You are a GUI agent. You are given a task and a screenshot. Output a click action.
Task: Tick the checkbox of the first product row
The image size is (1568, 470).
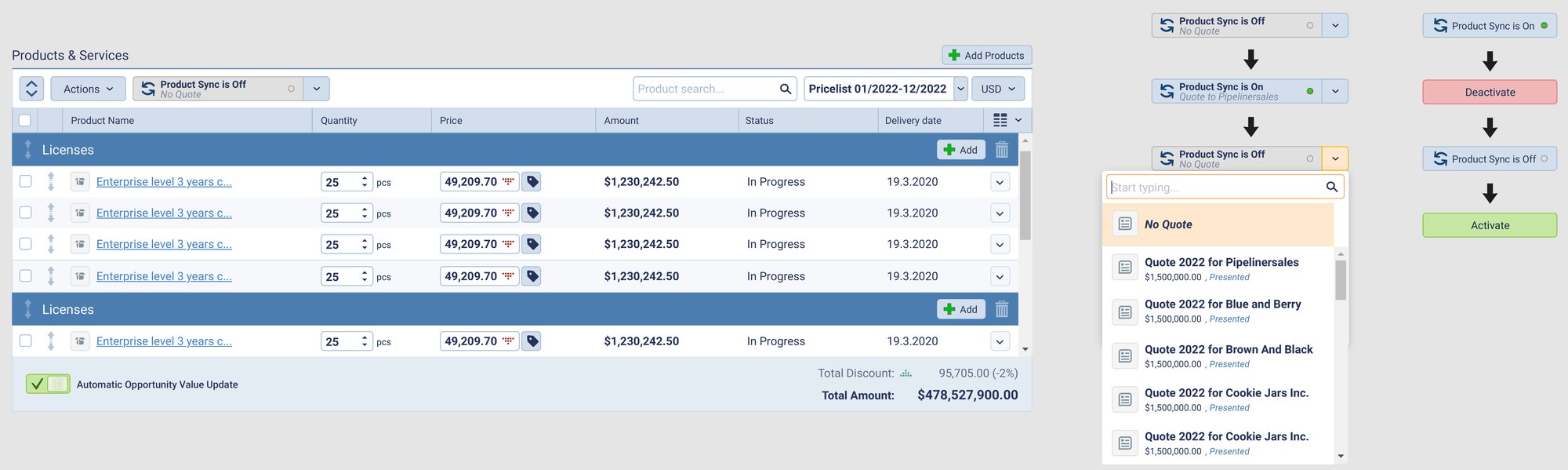(x=25, y=181)
